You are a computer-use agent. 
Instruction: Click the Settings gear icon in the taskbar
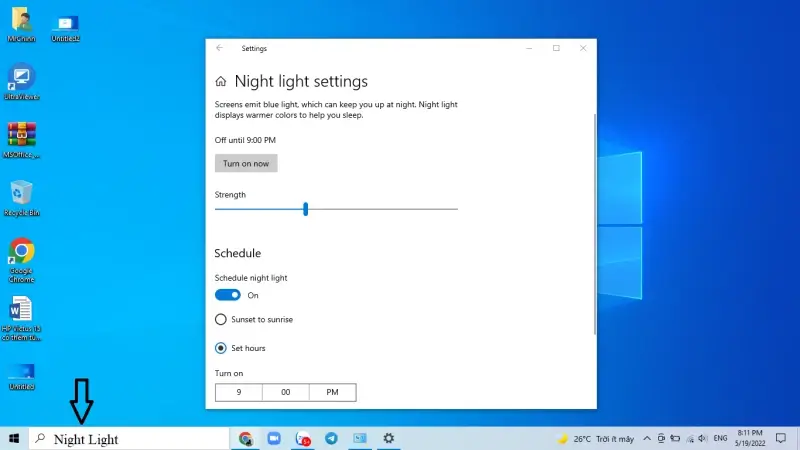coord(388,438)
